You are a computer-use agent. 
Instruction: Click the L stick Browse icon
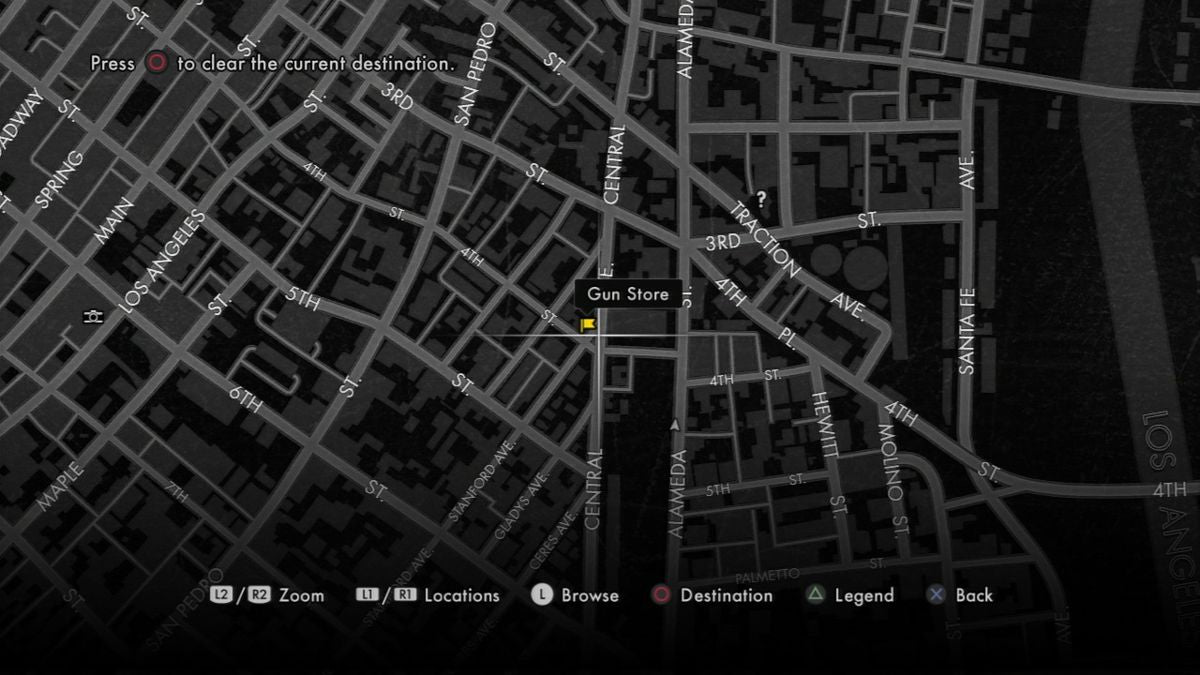coord(541,594)
